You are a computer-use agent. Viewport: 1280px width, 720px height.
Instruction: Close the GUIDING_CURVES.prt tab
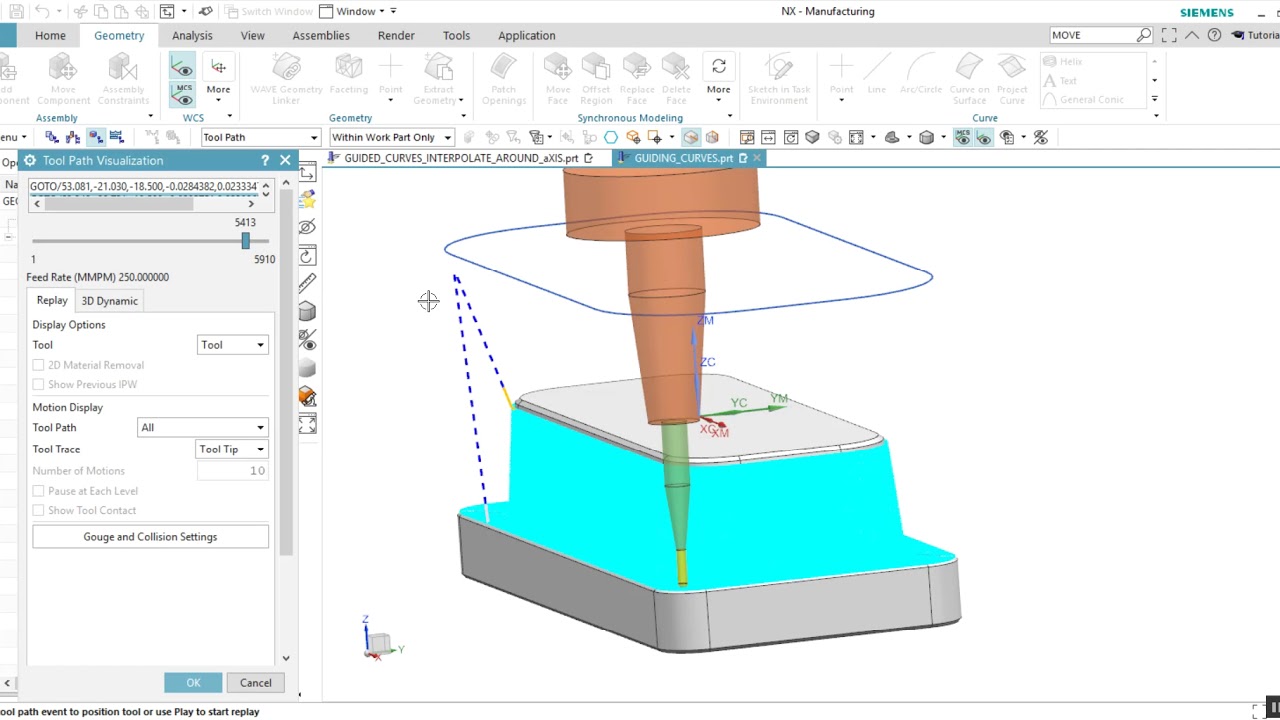pyautogui.click(x=757, y=158)
